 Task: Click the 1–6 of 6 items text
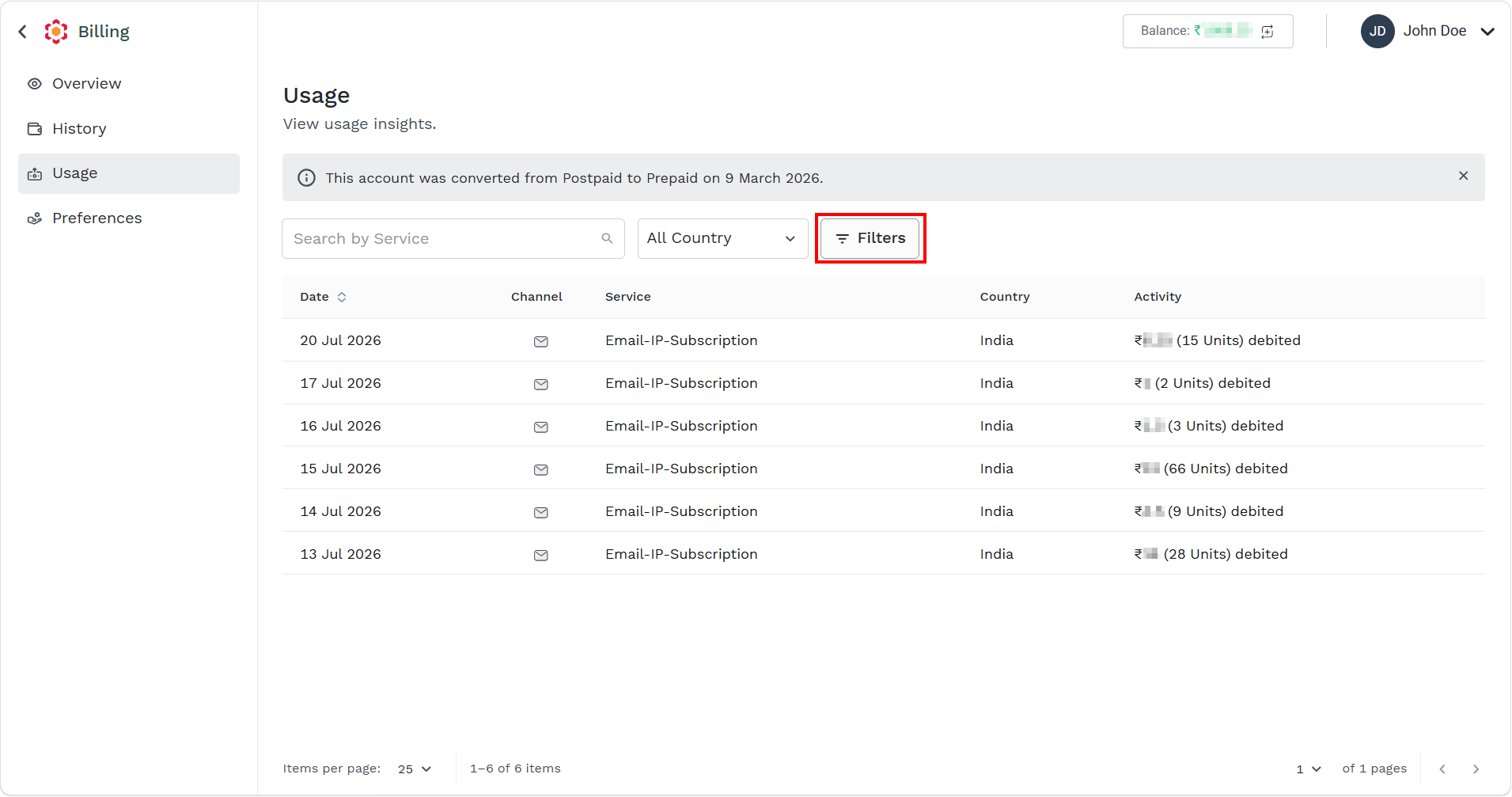click(515, 769)
